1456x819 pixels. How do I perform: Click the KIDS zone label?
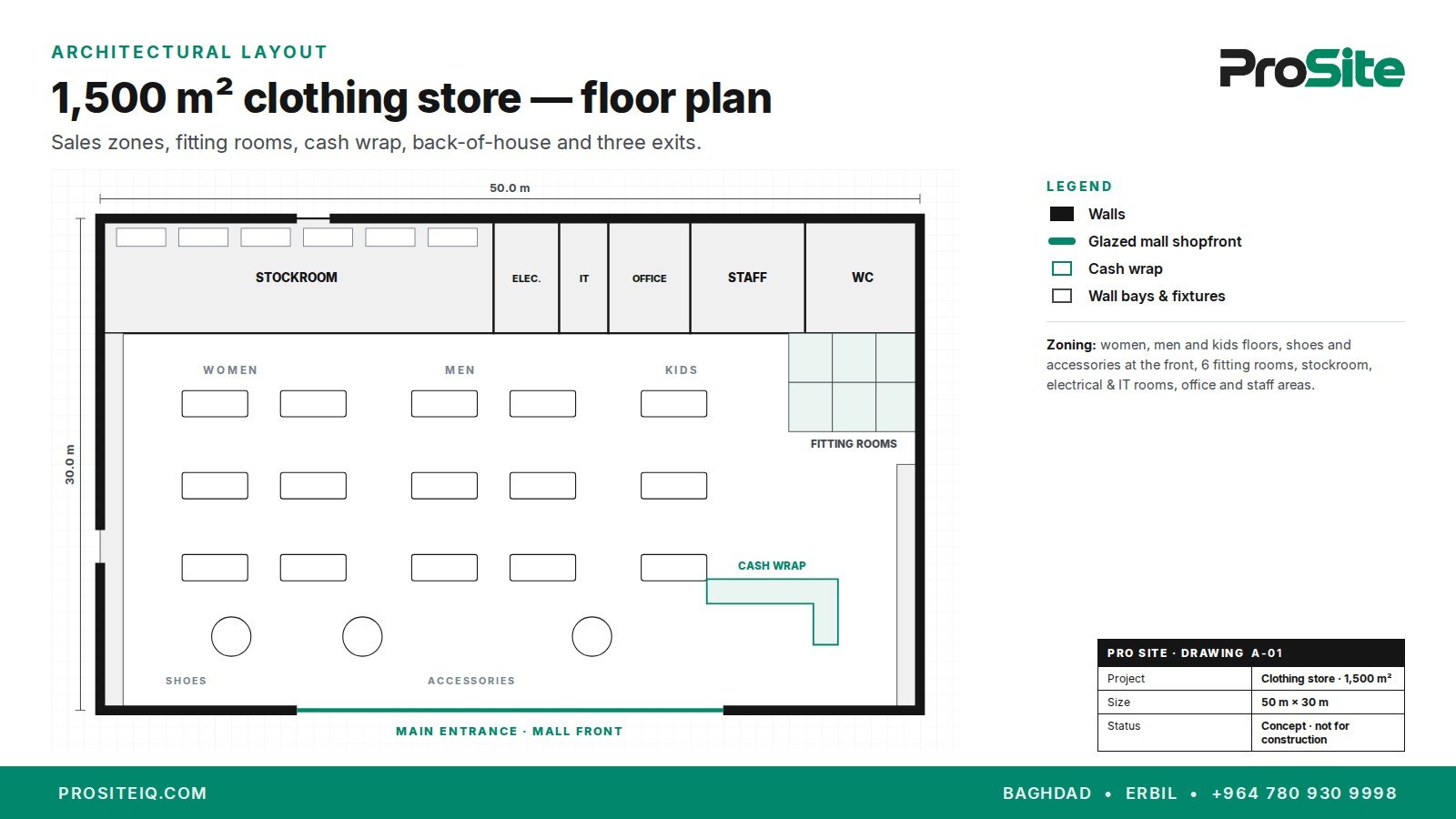pos(682,370)
